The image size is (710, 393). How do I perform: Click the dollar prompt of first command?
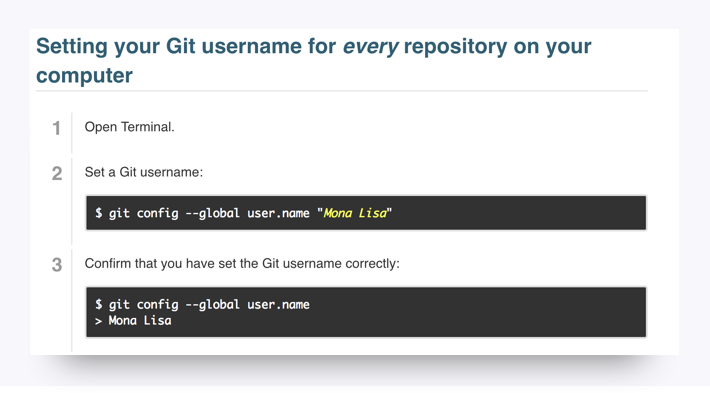coord(98,213)
